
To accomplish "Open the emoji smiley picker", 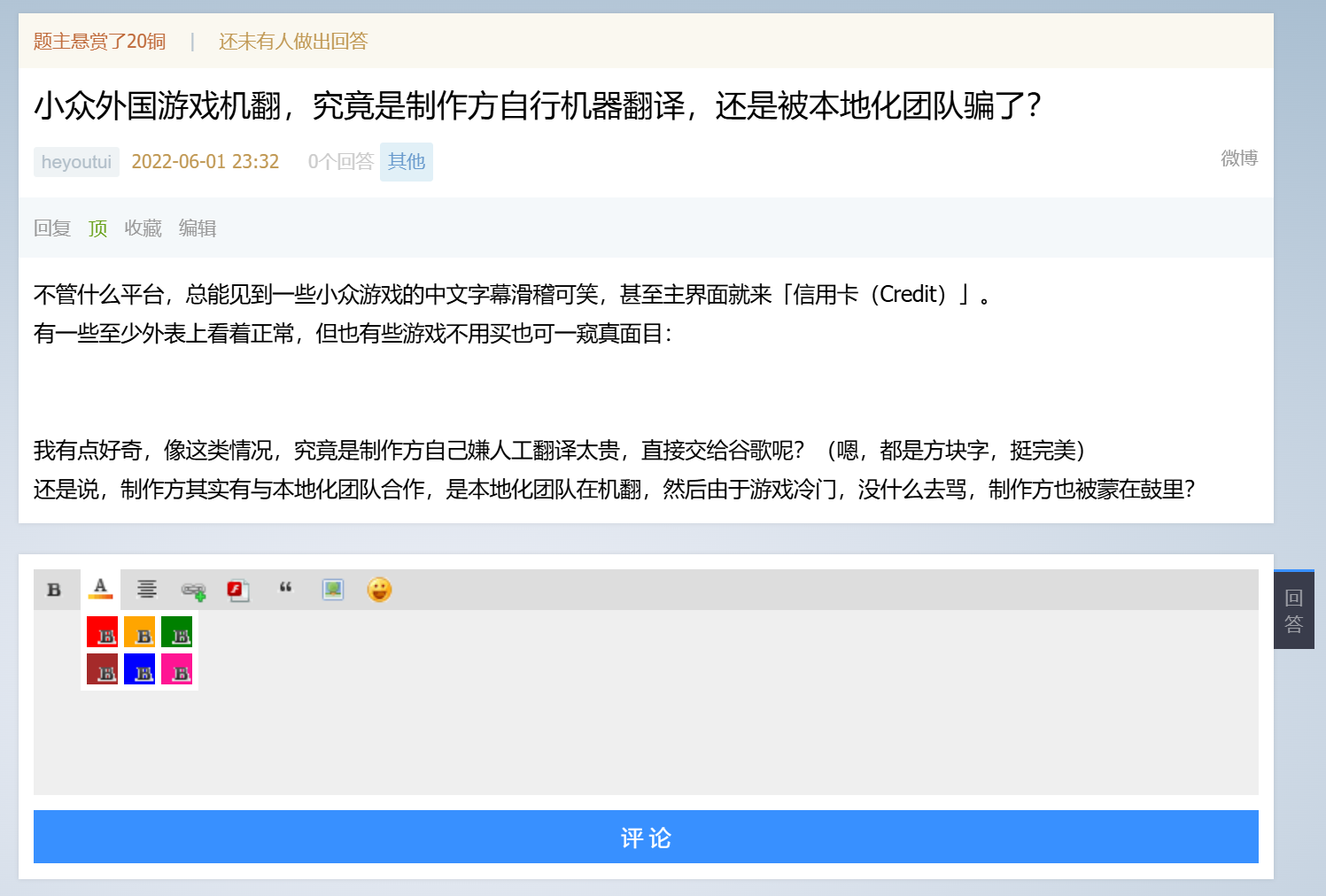I will click(x=379, y=590).
